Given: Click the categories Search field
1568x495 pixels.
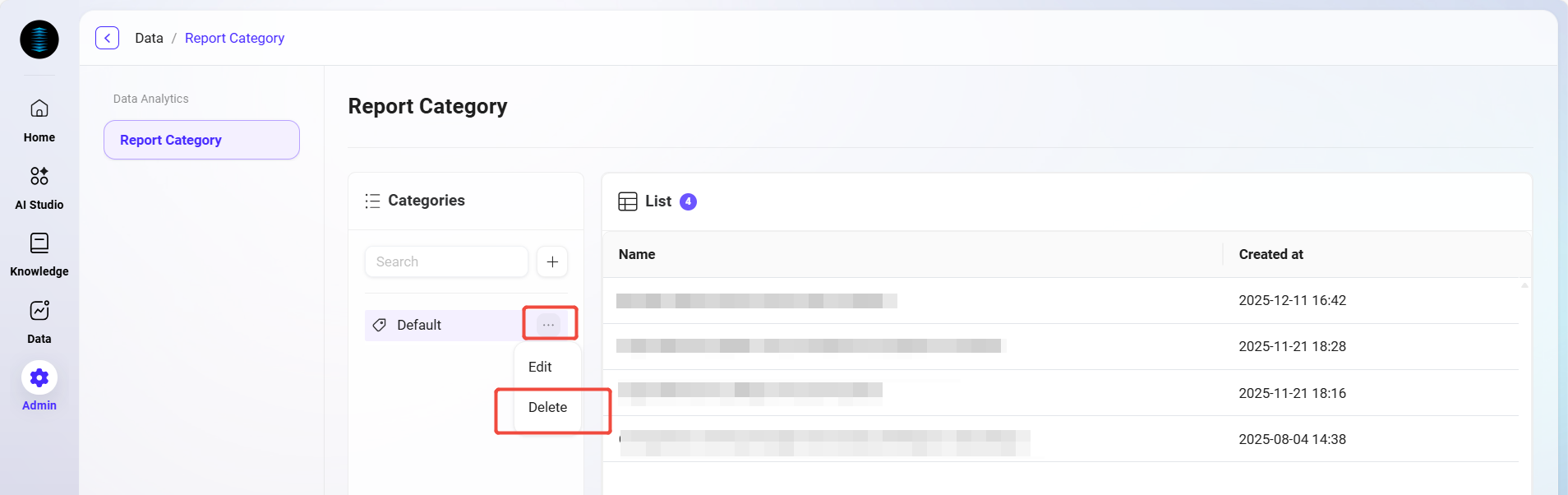Looking at the screenshot, I should point(446,261).
